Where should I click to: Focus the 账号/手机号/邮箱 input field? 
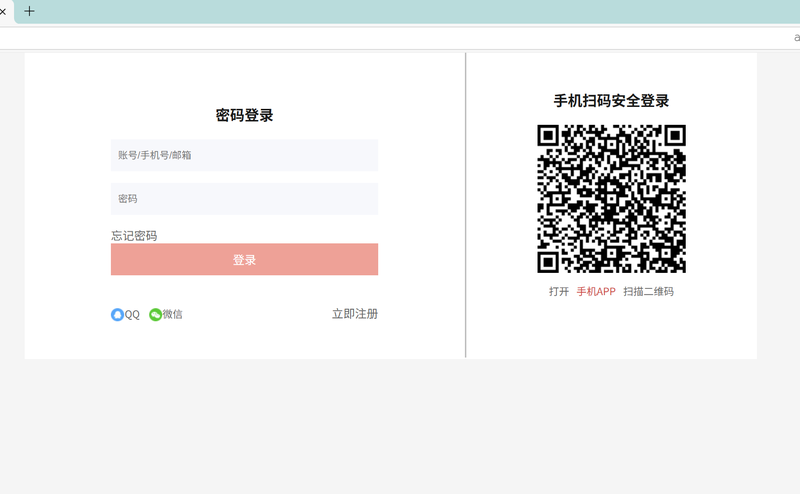tap(244, 155)
